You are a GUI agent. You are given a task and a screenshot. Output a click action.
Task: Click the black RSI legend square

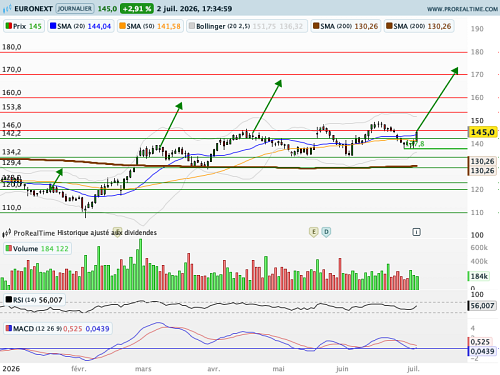[x=9, y=300]
